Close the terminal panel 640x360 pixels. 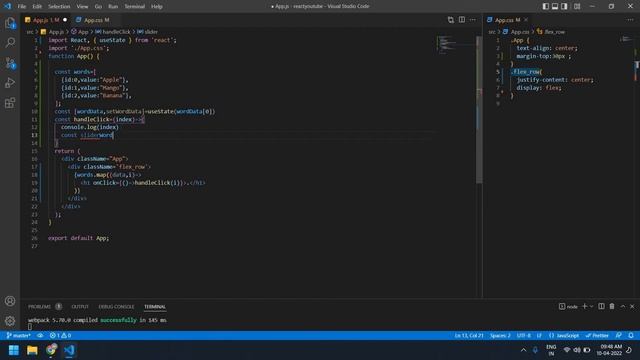pos(632,306)
